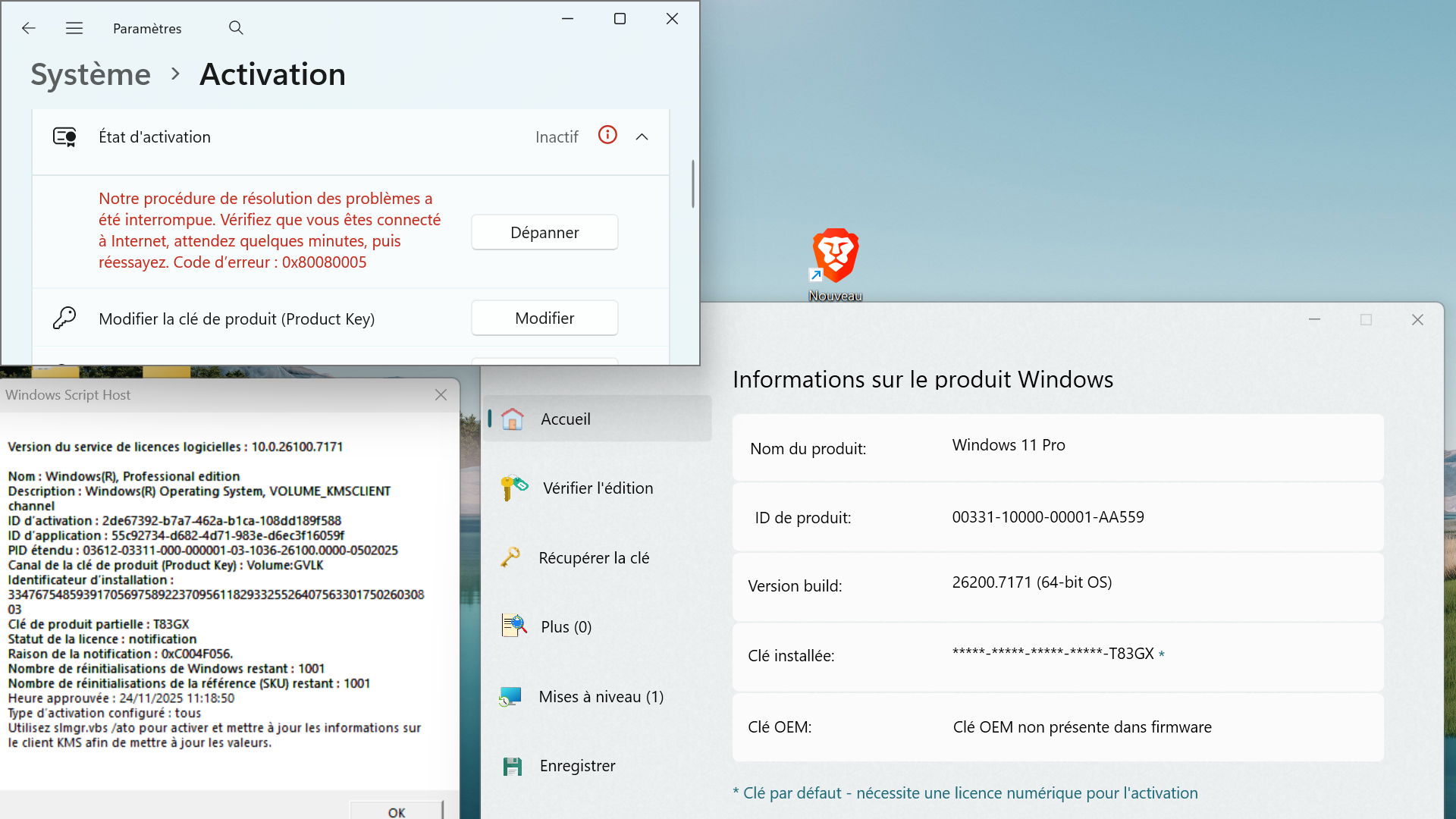
Task: Click the installed key value ending in T83GX
Action: click(x=1053, y=654)
